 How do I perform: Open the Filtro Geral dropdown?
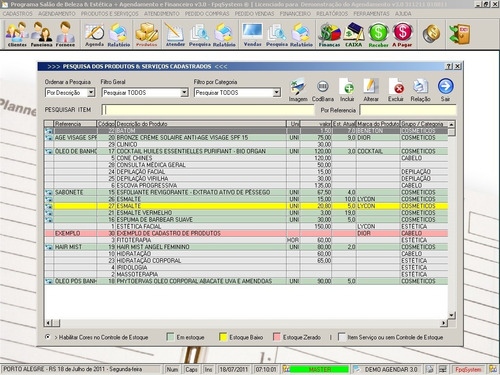(x=184, y=93)
